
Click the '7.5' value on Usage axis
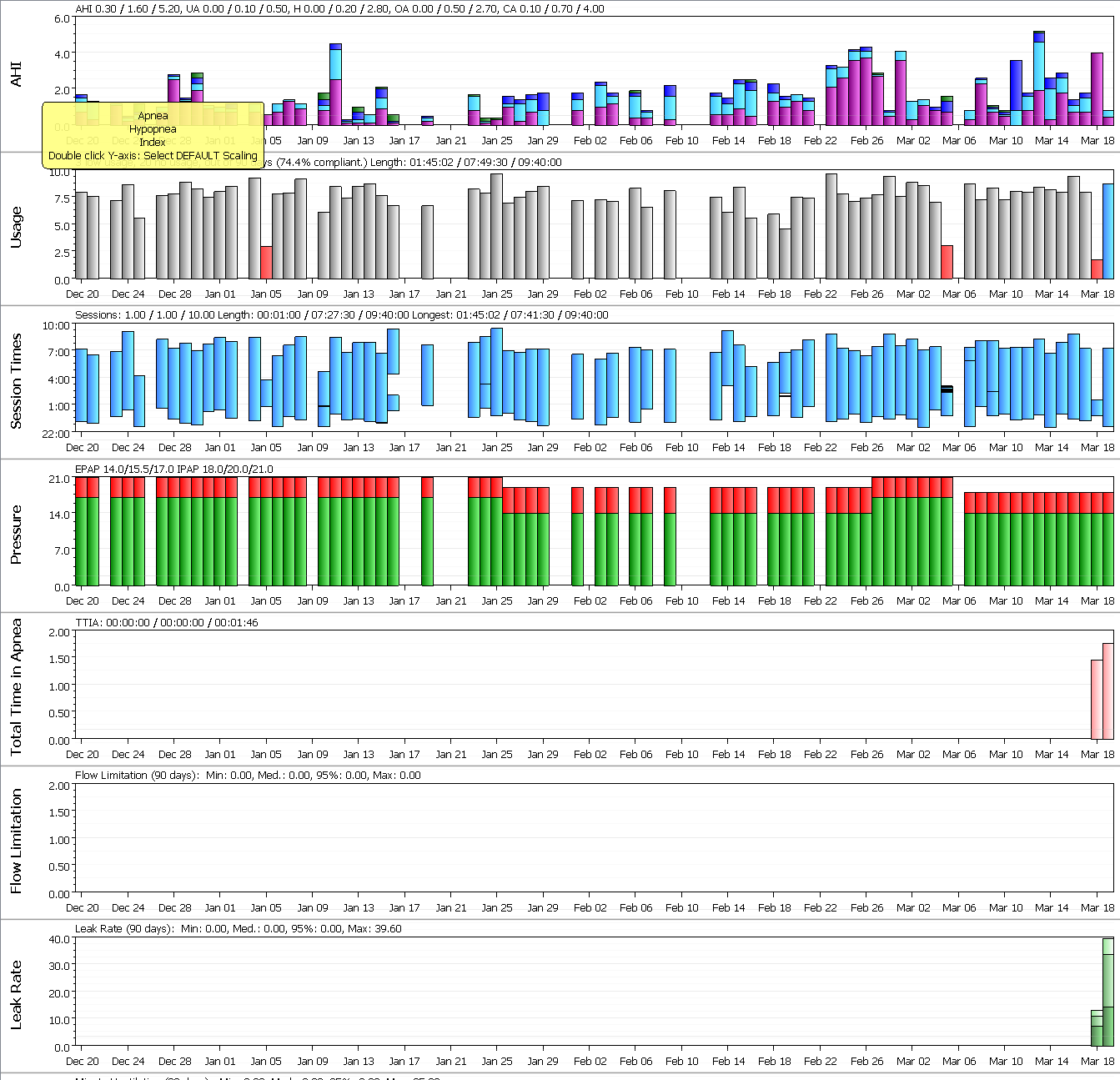(62, 199)
